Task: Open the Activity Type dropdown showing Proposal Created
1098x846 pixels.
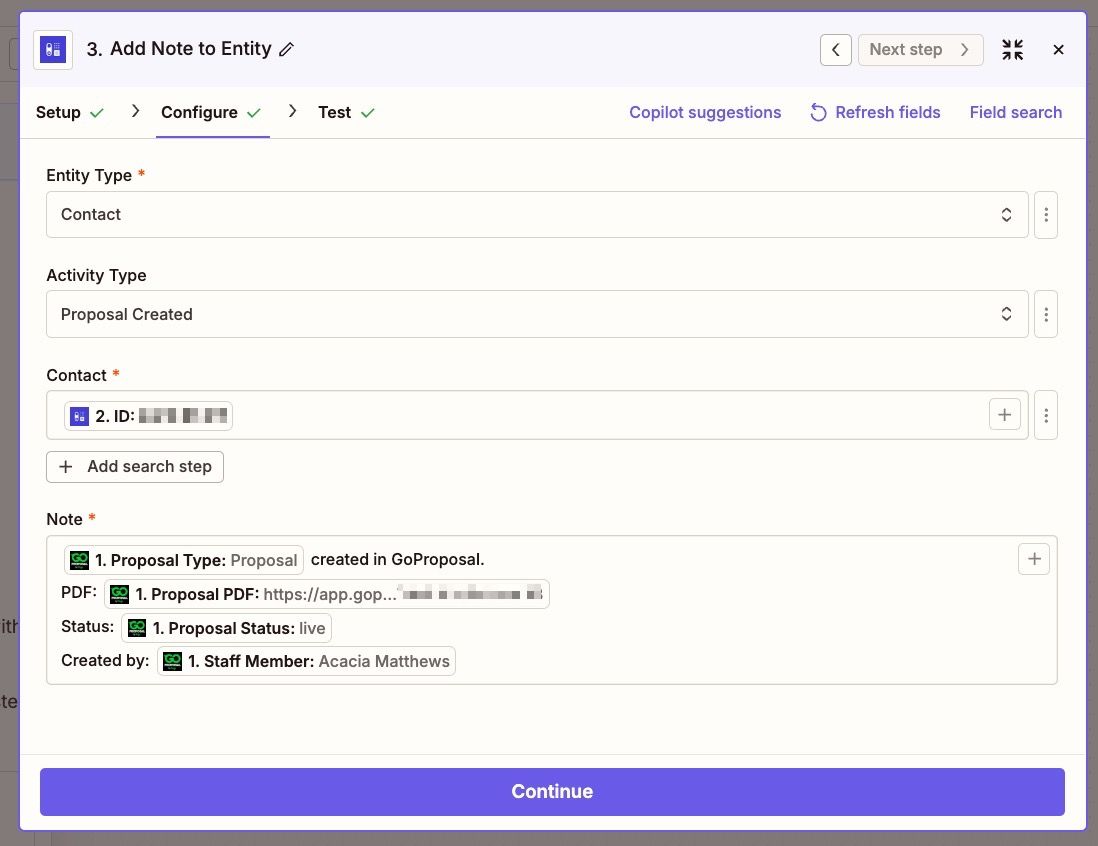Action: coord(537,314)
